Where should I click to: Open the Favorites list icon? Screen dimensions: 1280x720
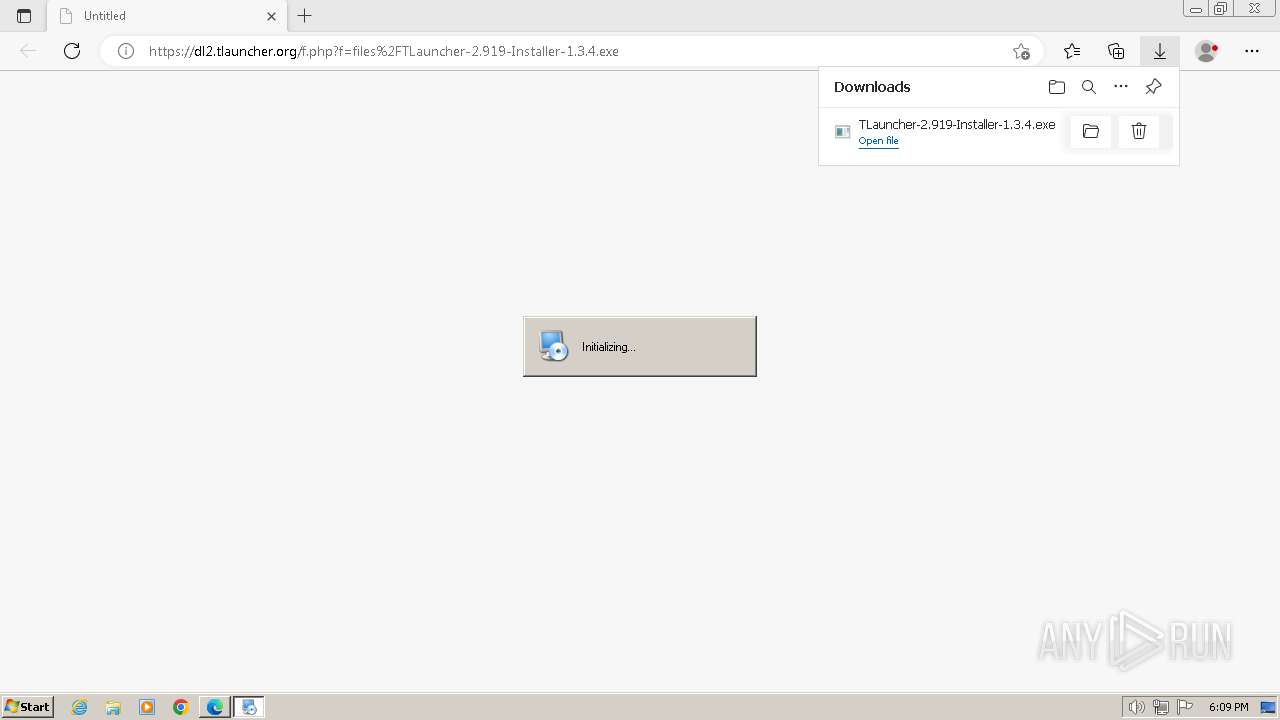(x=1072, y=51)
